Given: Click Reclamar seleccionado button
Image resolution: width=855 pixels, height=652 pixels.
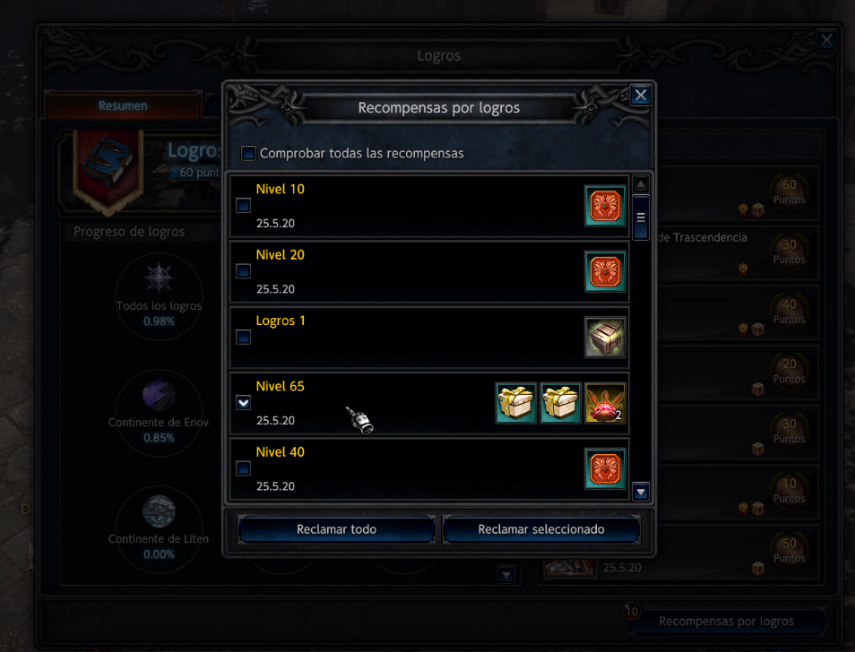Looking at the screenshot, I should point(541,529).
